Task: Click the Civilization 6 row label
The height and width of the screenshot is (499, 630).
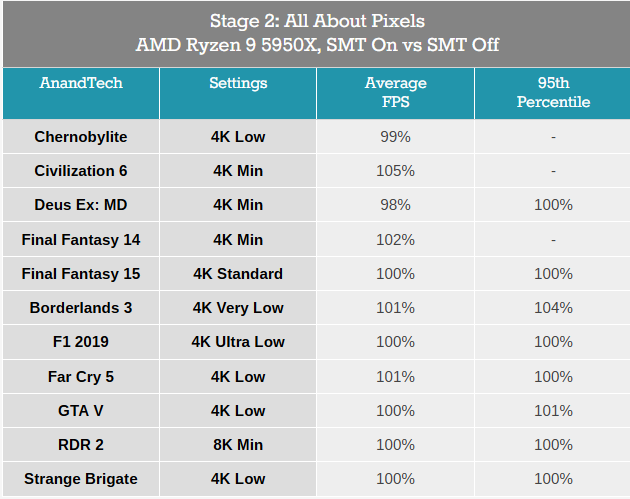Action: (81, 171)
